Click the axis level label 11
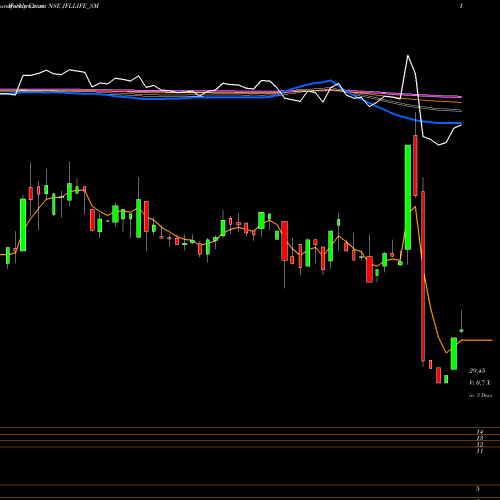The width and height of the screenshot is (500, 500). tap(480, 451)
